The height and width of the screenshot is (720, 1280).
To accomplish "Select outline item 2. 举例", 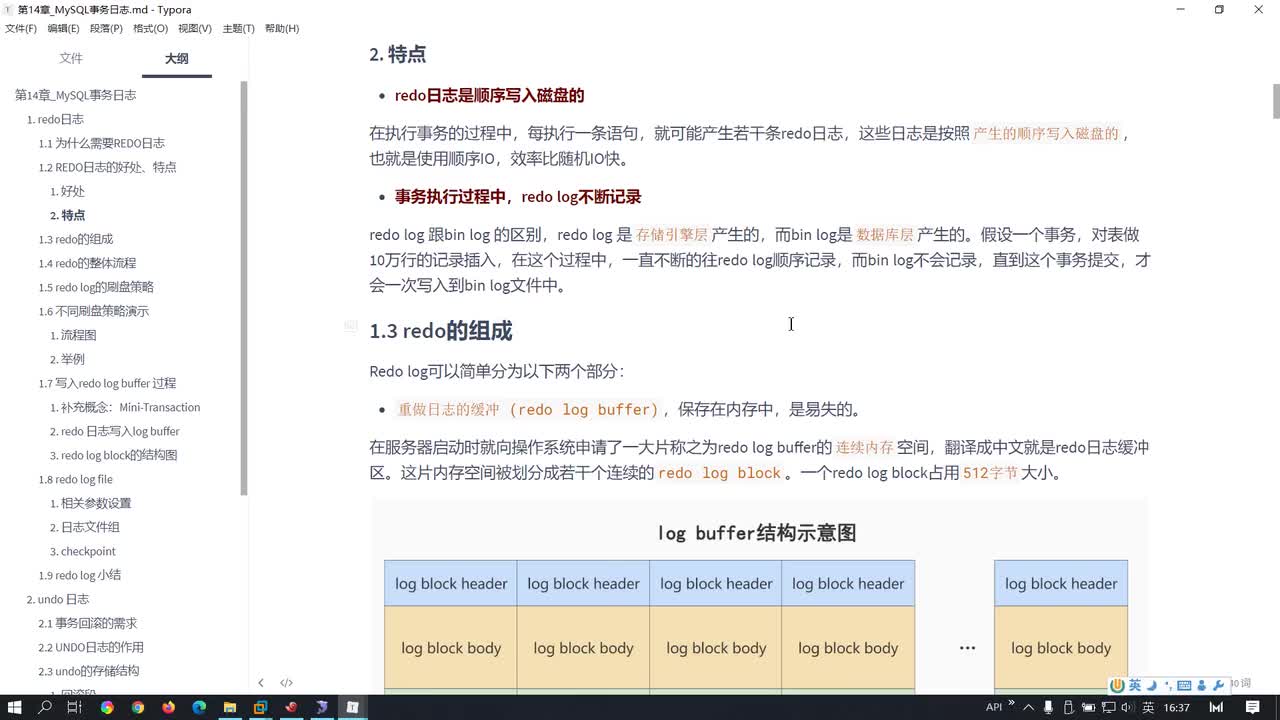I will click(x=67, y=359).
